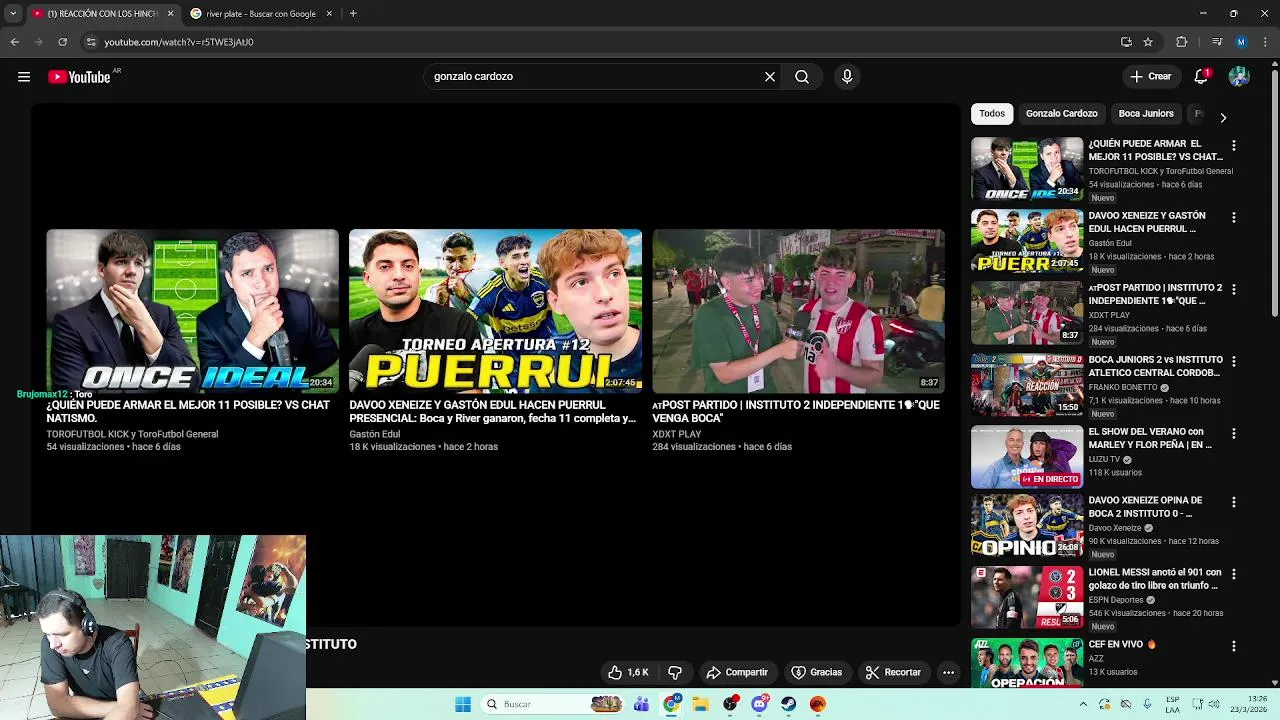Image resolution: width=1280 pixels, height=720 pixels.
Task: Clear the search box with the X
Action: tap(770, 77)
